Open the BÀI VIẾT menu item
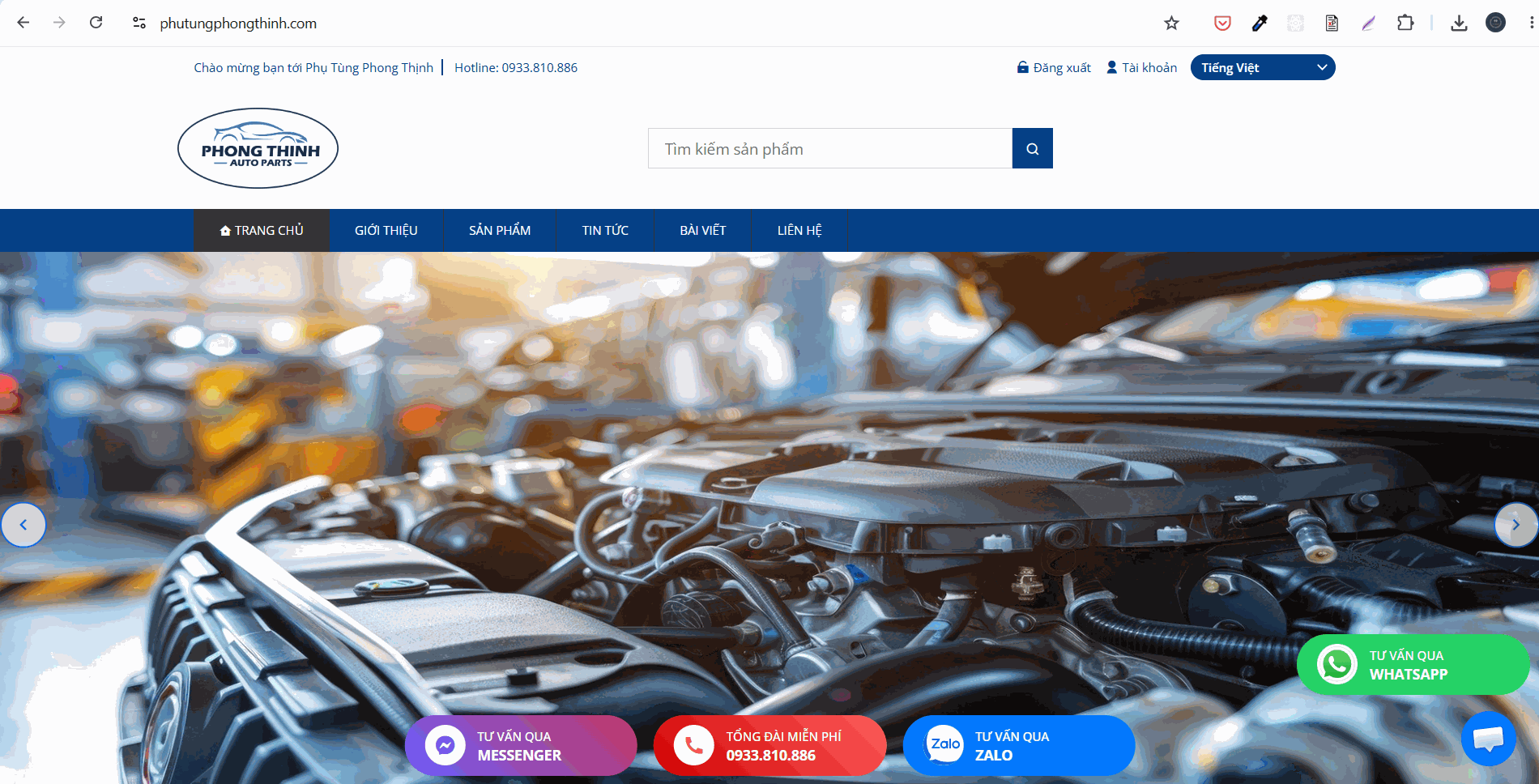 pos(703,230)
